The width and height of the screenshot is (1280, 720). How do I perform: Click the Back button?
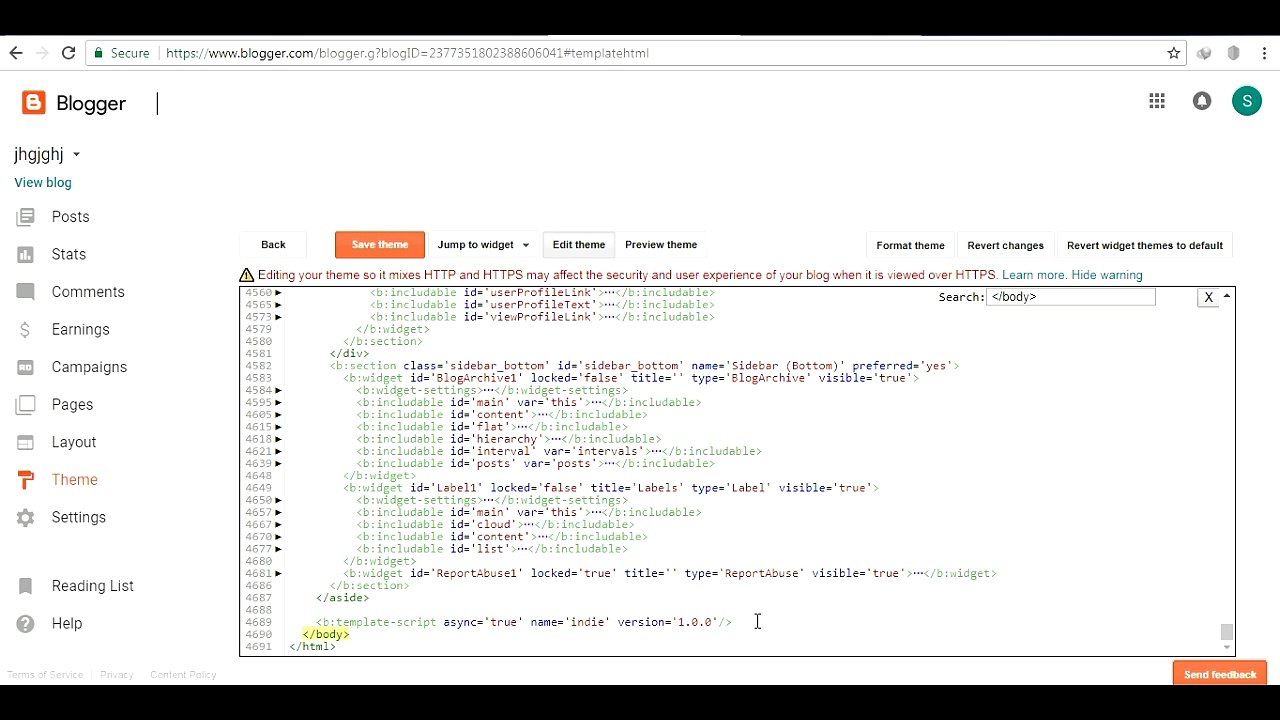(x=273, y=245)
